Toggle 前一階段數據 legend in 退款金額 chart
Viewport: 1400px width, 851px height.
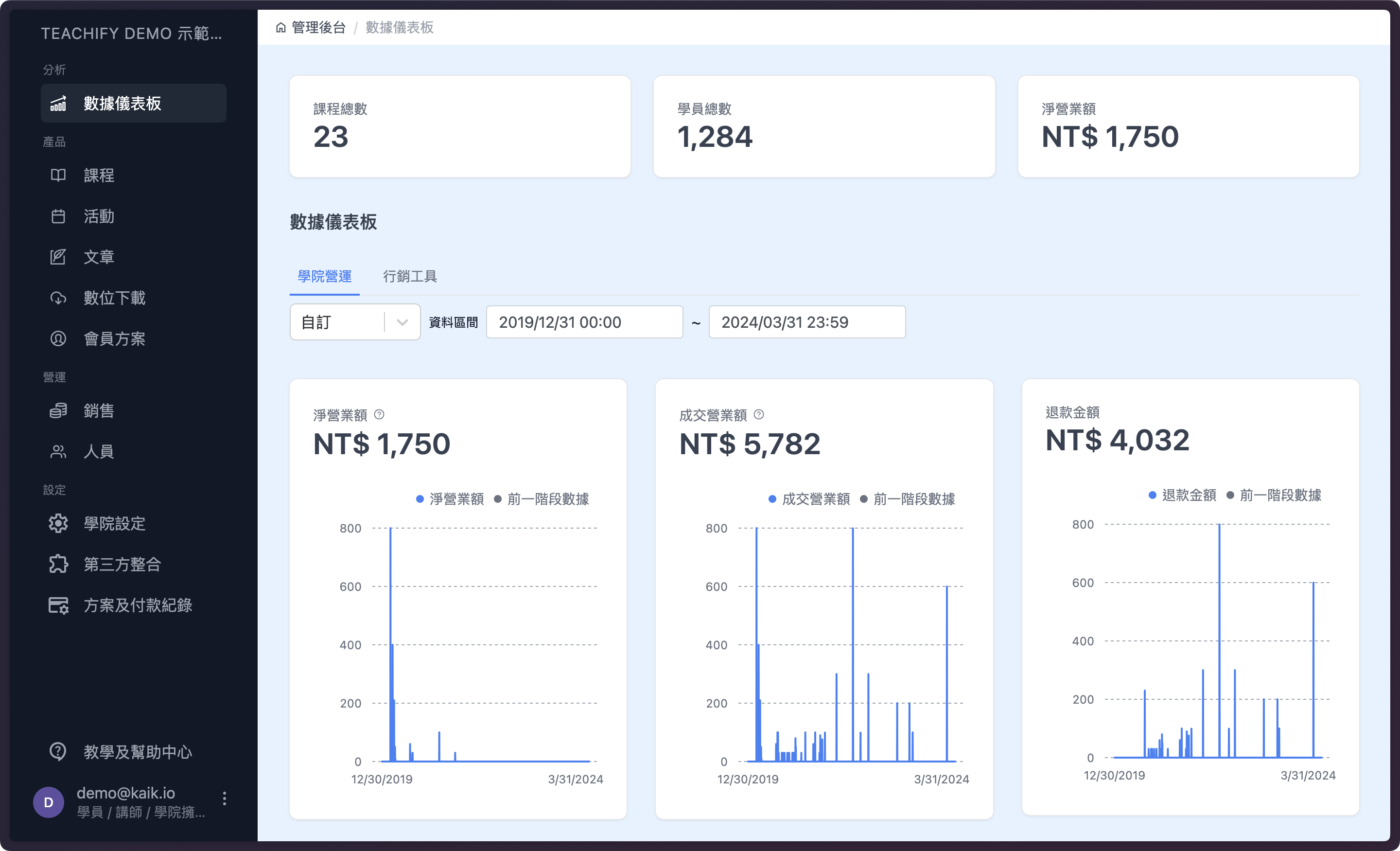tap(1274, 495)
